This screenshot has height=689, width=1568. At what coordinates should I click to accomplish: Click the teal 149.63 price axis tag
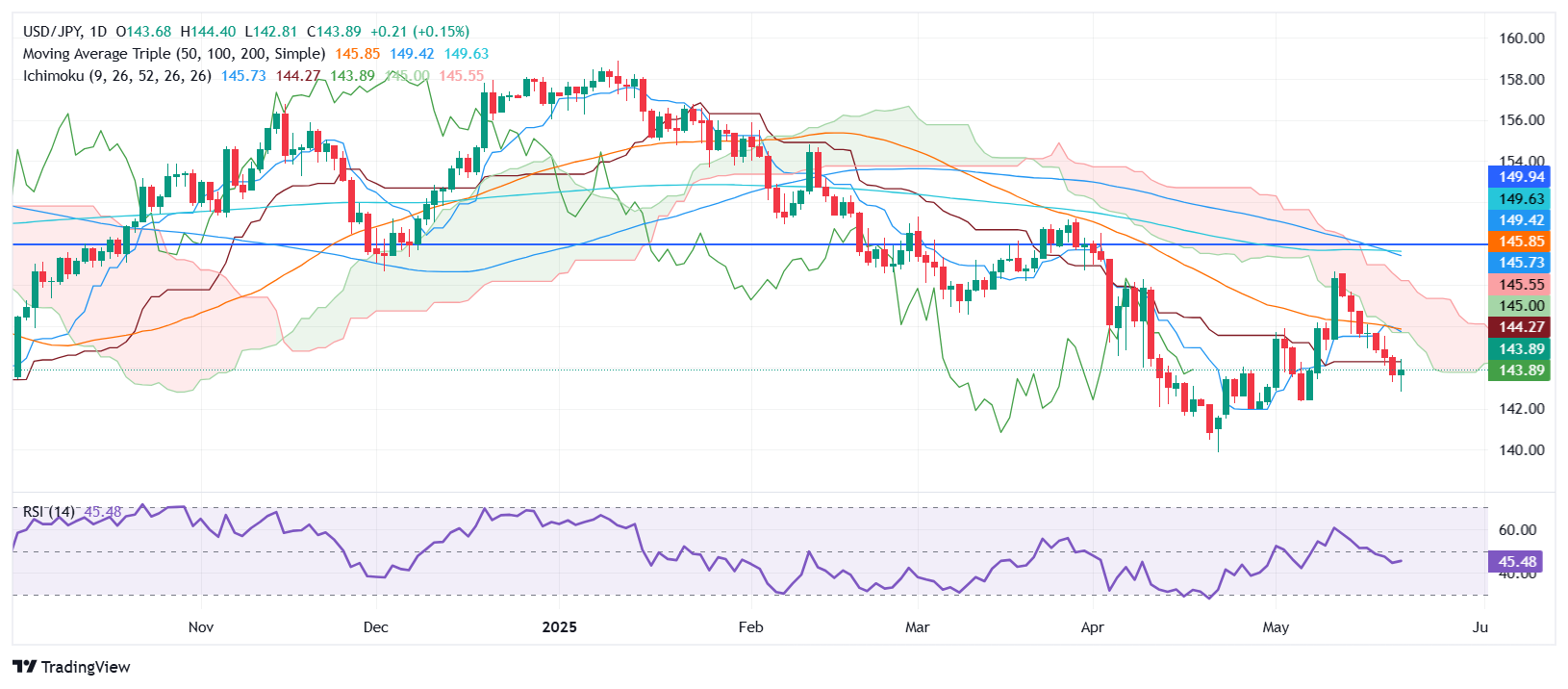tap(1520, 199)
